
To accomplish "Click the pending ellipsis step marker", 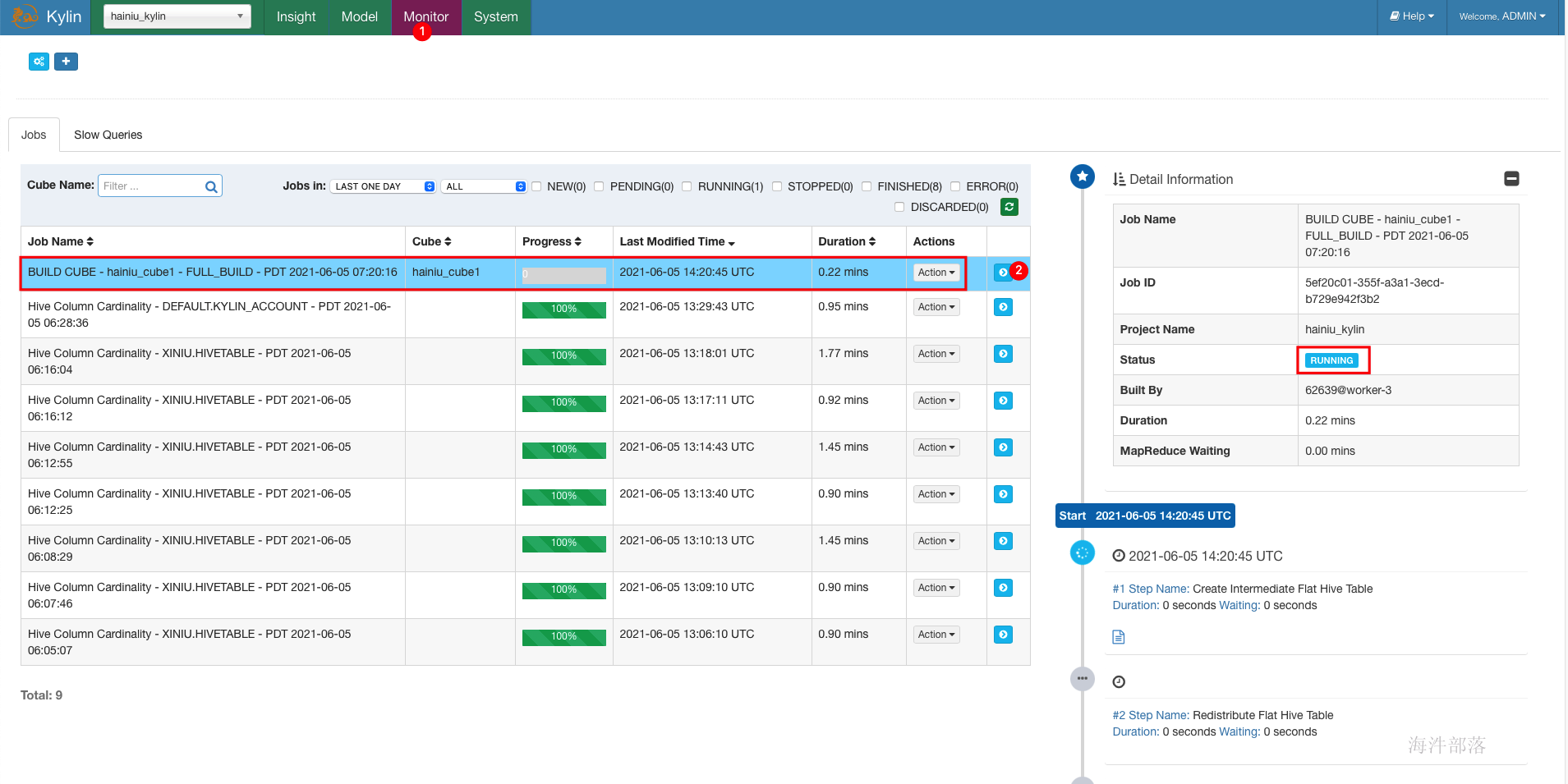I will tap(1083, 679).
